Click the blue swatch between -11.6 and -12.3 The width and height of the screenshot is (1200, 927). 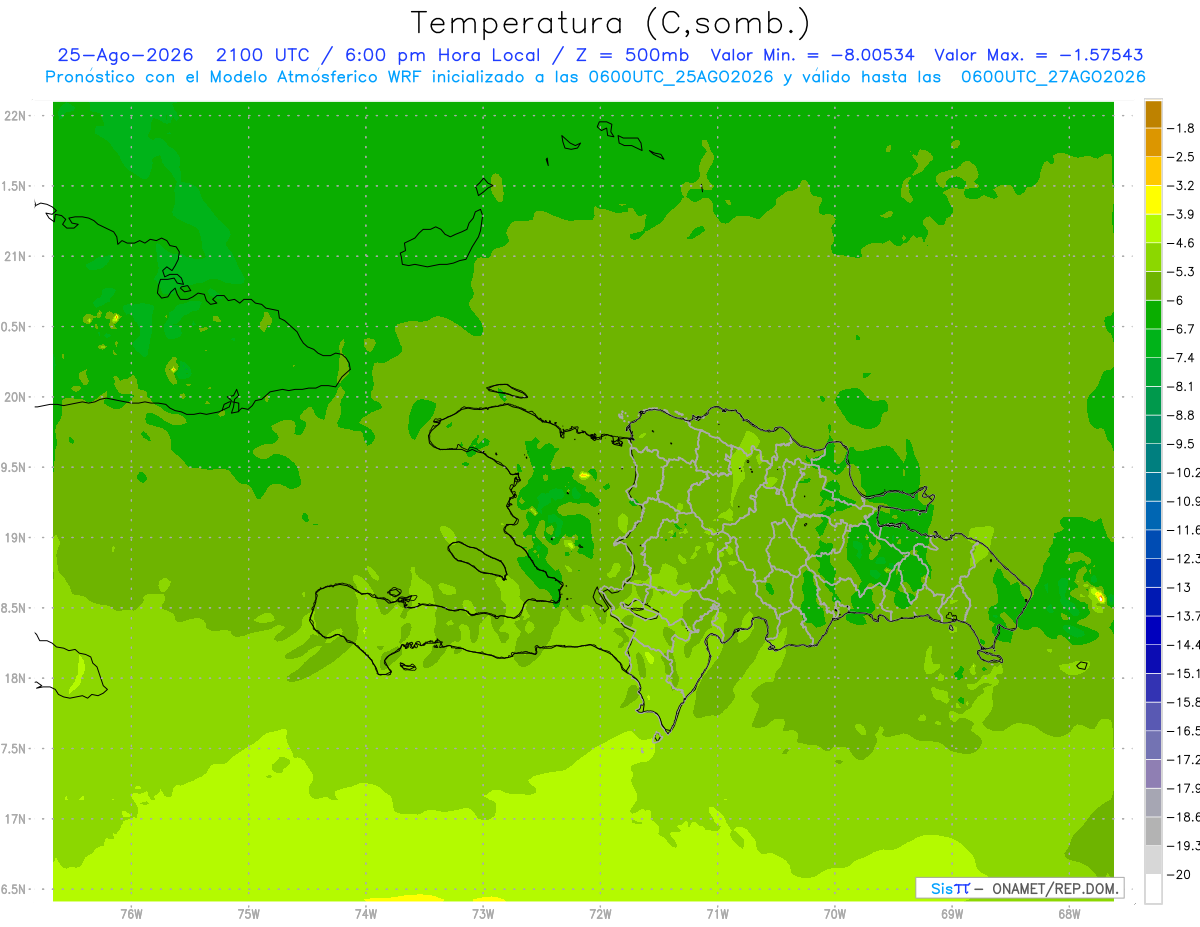coord(1153,544)
